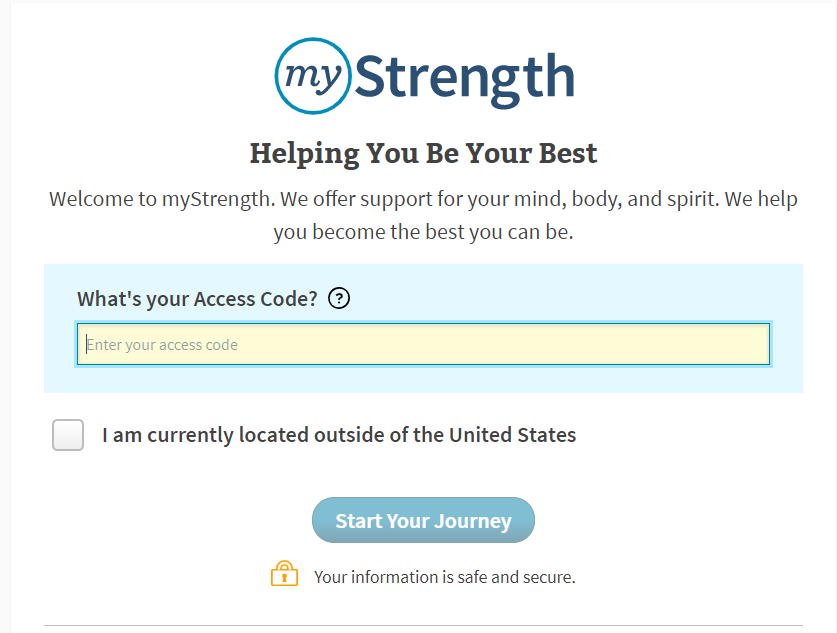Screen dimensions: 837x633
Task: Select the "United States" words in checkbox label
Action: (512, 435)
